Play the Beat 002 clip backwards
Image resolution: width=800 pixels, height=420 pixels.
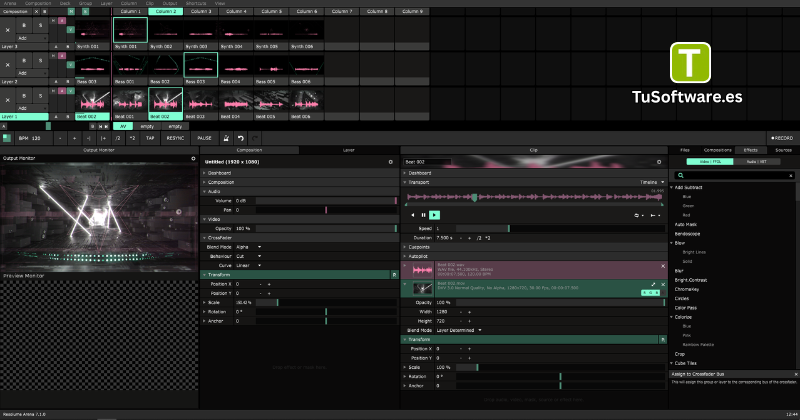413,215
